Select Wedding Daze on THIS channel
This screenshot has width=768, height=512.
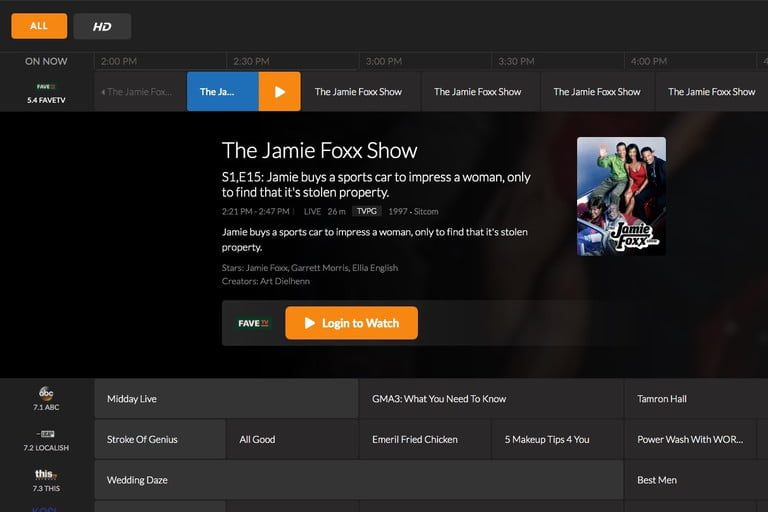[358, 480]
